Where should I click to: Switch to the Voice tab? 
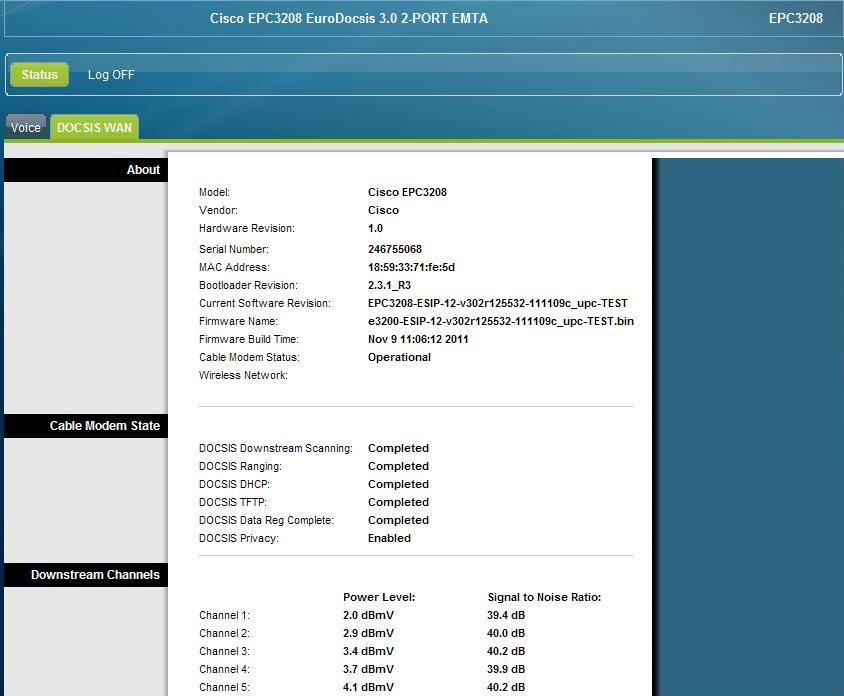26,128
